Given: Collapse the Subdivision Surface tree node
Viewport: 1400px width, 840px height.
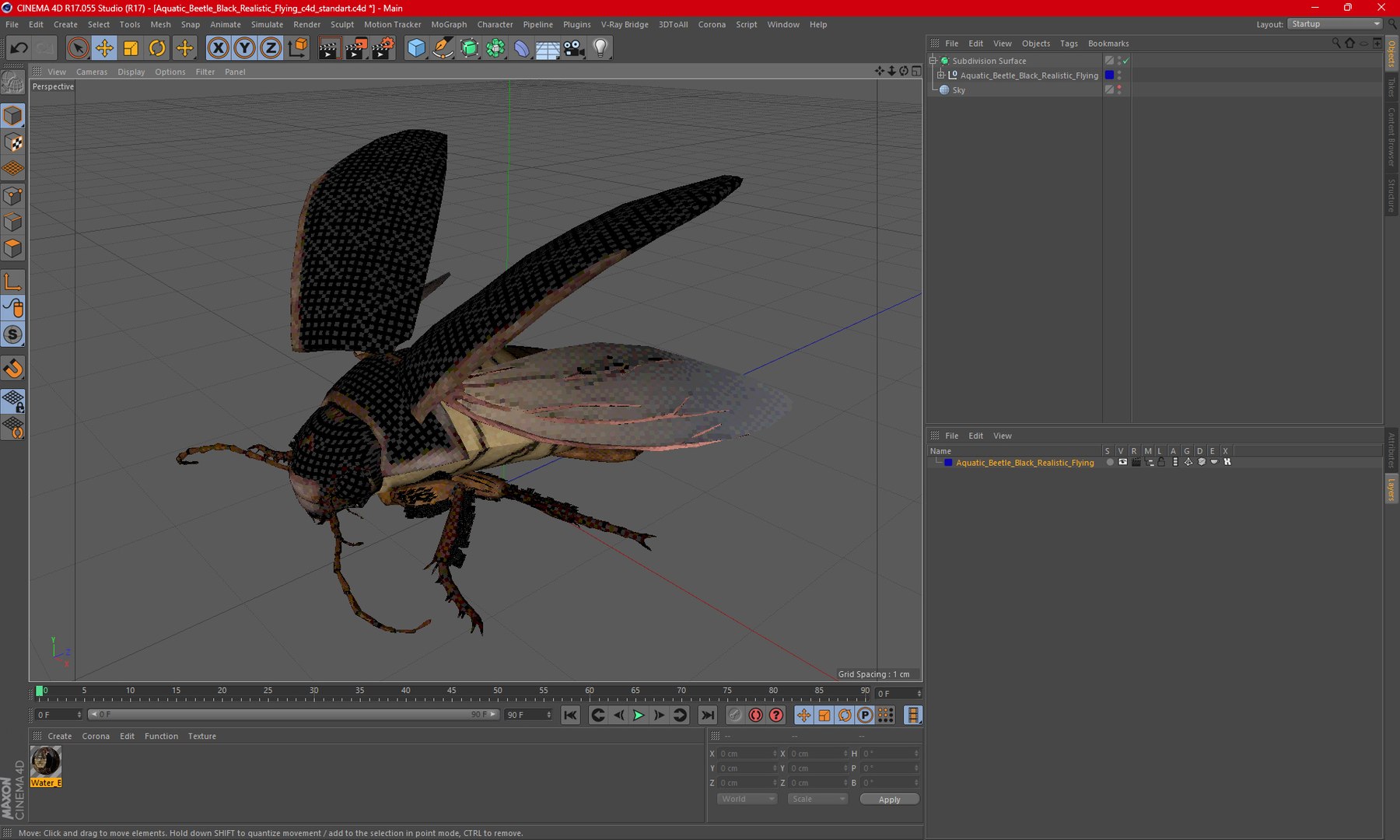Looking at the screenshot, I should (933, 61).
